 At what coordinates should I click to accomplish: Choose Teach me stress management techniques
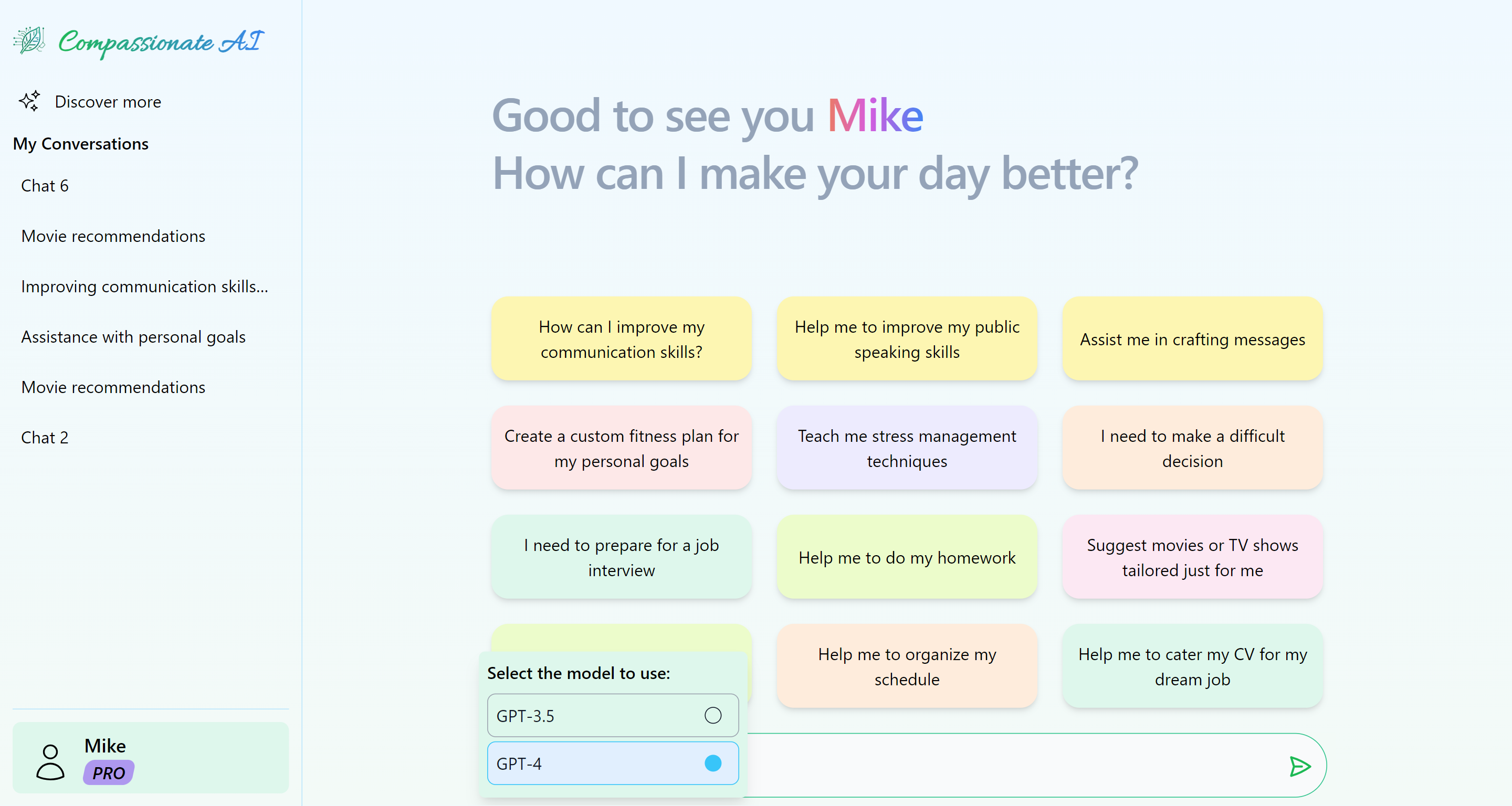click(906, 448)
